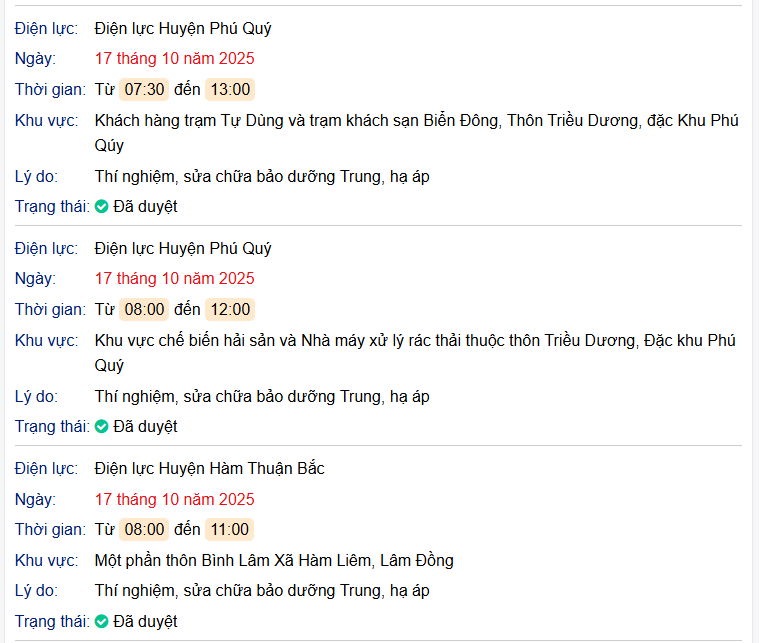Click the red date in the first entry
The image size is (759, 643).
[174, 58]
